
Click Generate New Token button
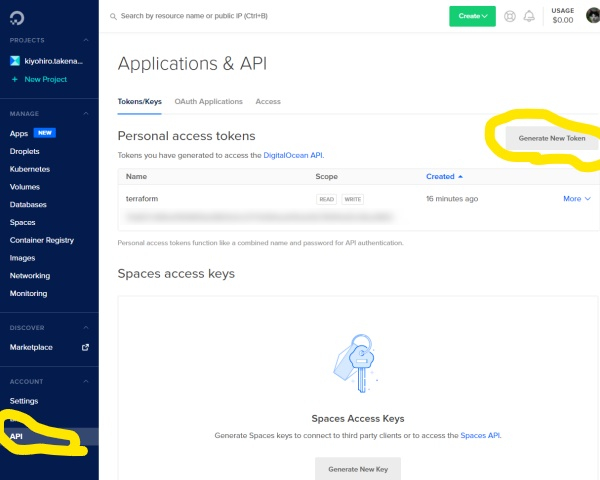(x=552, y=138)
